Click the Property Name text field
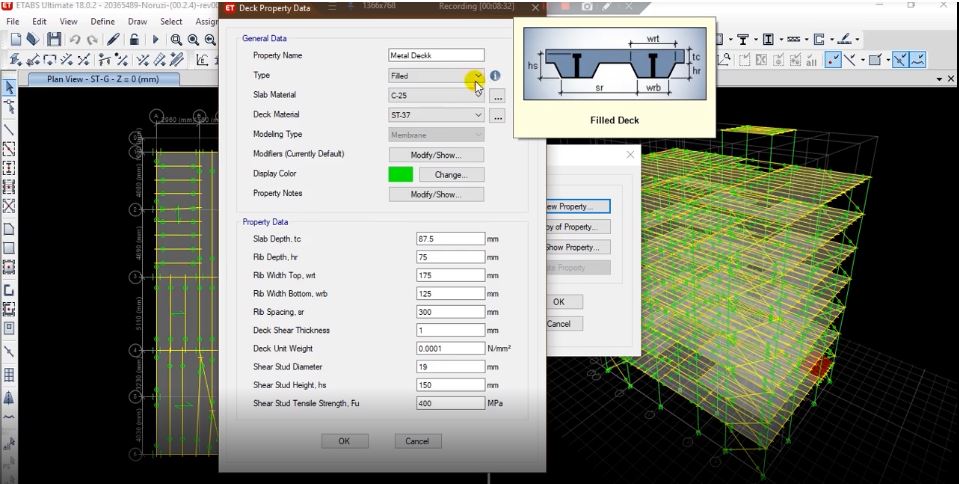 (x=436, y=56)
